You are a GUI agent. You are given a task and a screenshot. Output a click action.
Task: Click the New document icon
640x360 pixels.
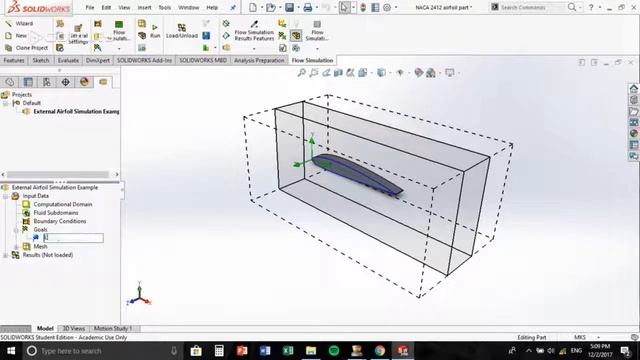(x=253, y=7)
